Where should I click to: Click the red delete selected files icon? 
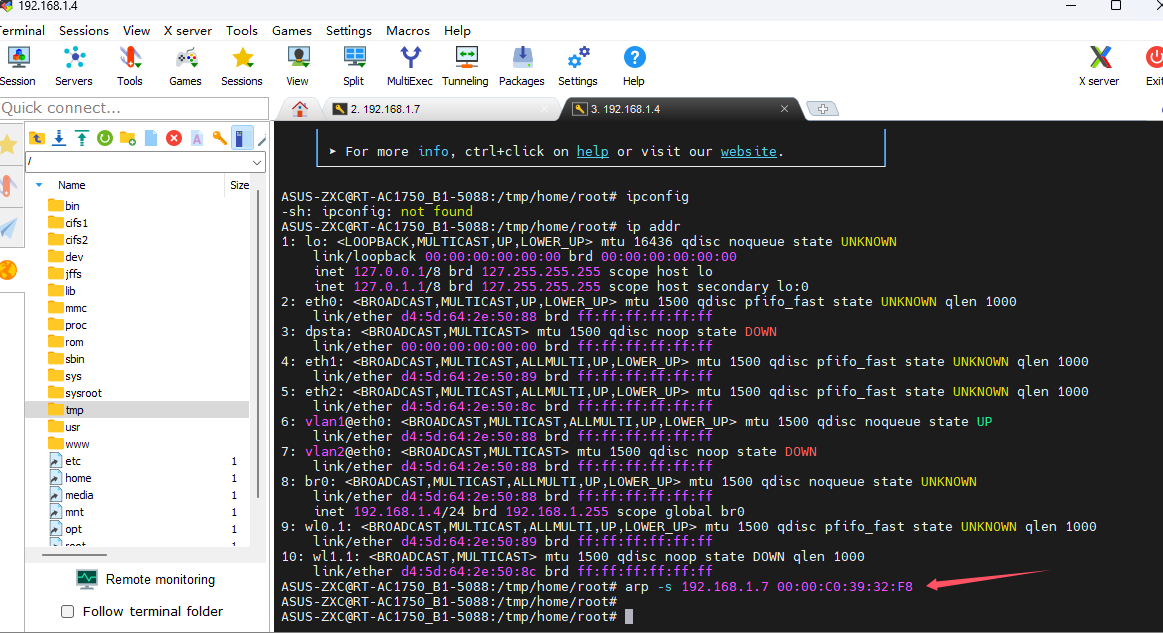174,138
